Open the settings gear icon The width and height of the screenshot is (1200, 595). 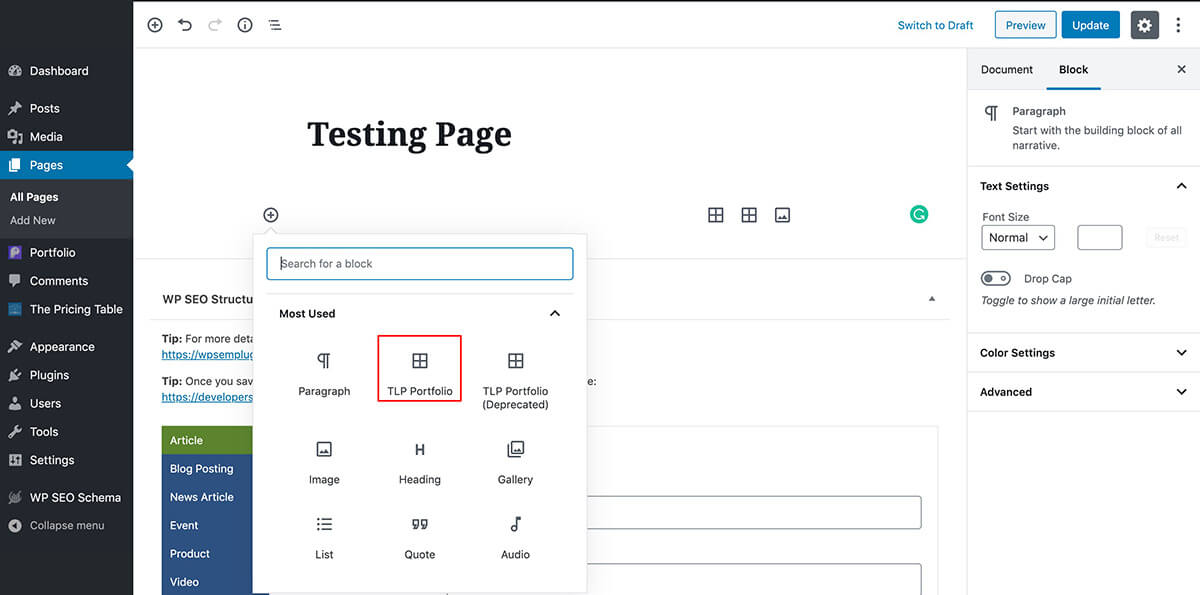(1145, 25)
